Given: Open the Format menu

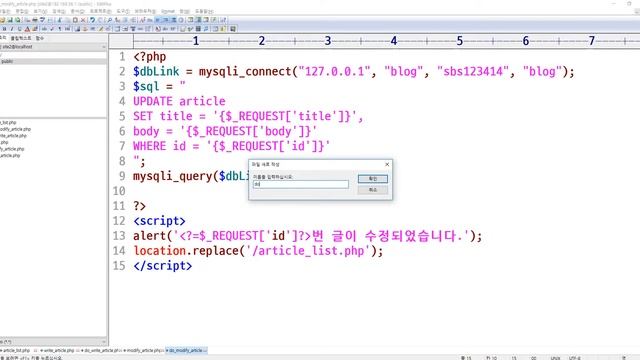Looking at the screenshot, I should click(168, 11).
